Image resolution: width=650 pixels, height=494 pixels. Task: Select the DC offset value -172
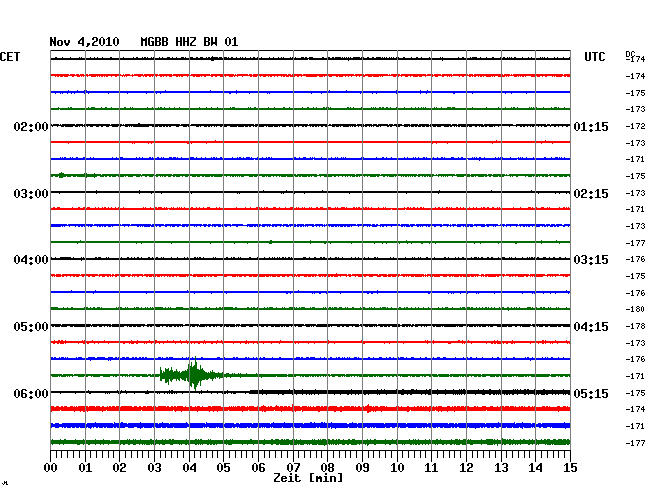(635, 126)
